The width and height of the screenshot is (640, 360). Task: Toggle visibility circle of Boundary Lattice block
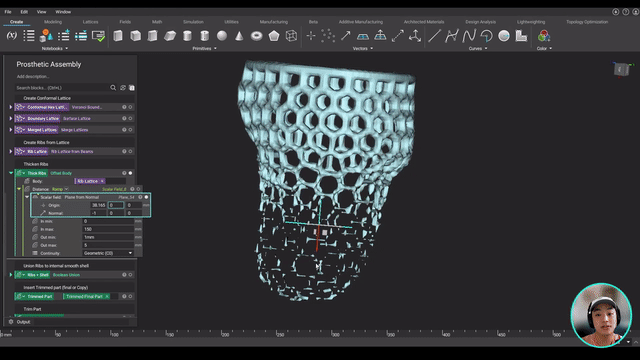[131, 118]
